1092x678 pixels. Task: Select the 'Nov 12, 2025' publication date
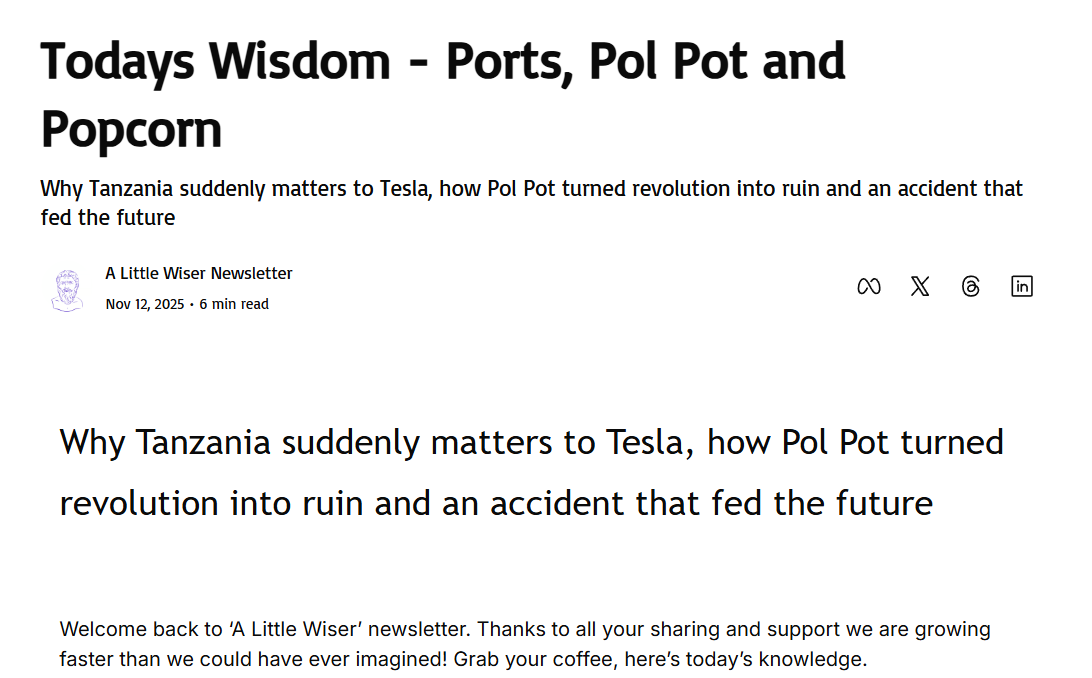144,304
